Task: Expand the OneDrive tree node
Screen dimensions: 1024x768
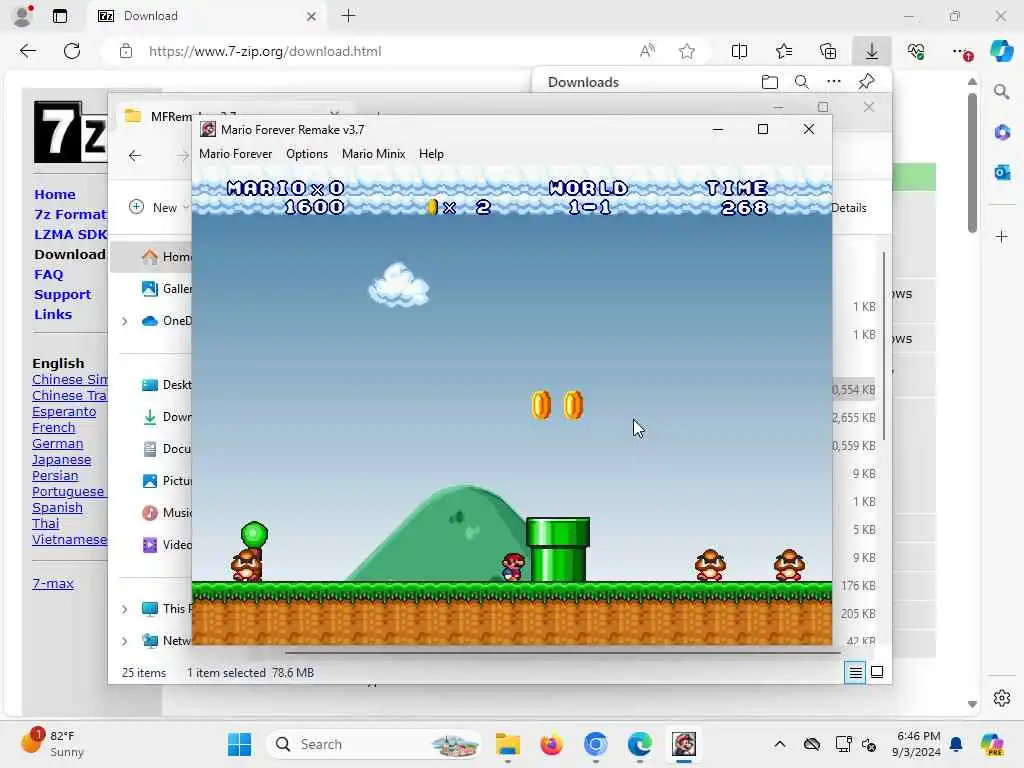Action: coord(125,321)
